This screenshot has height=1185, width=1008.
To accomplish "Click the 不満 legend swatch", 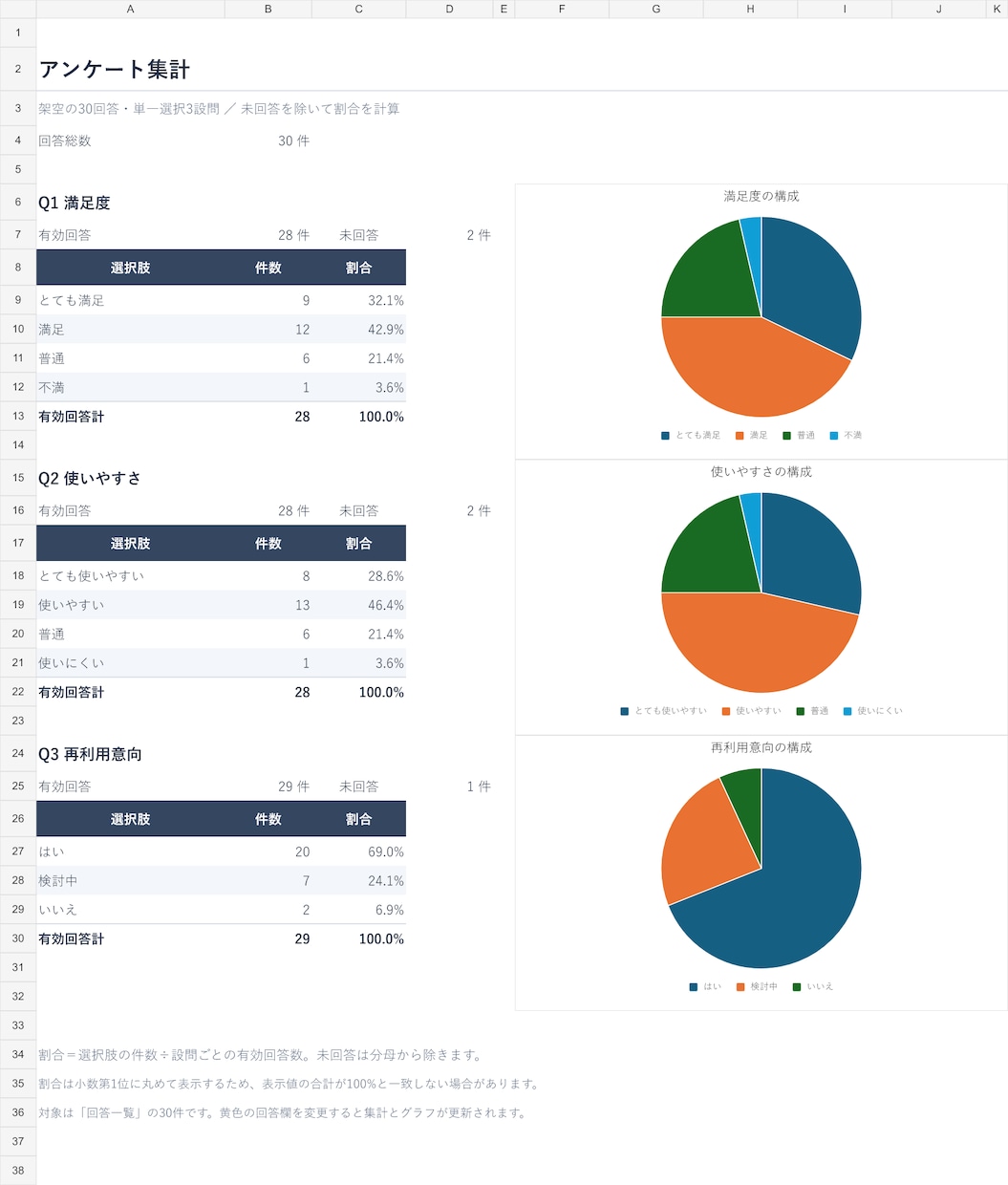I will point(834,436).
